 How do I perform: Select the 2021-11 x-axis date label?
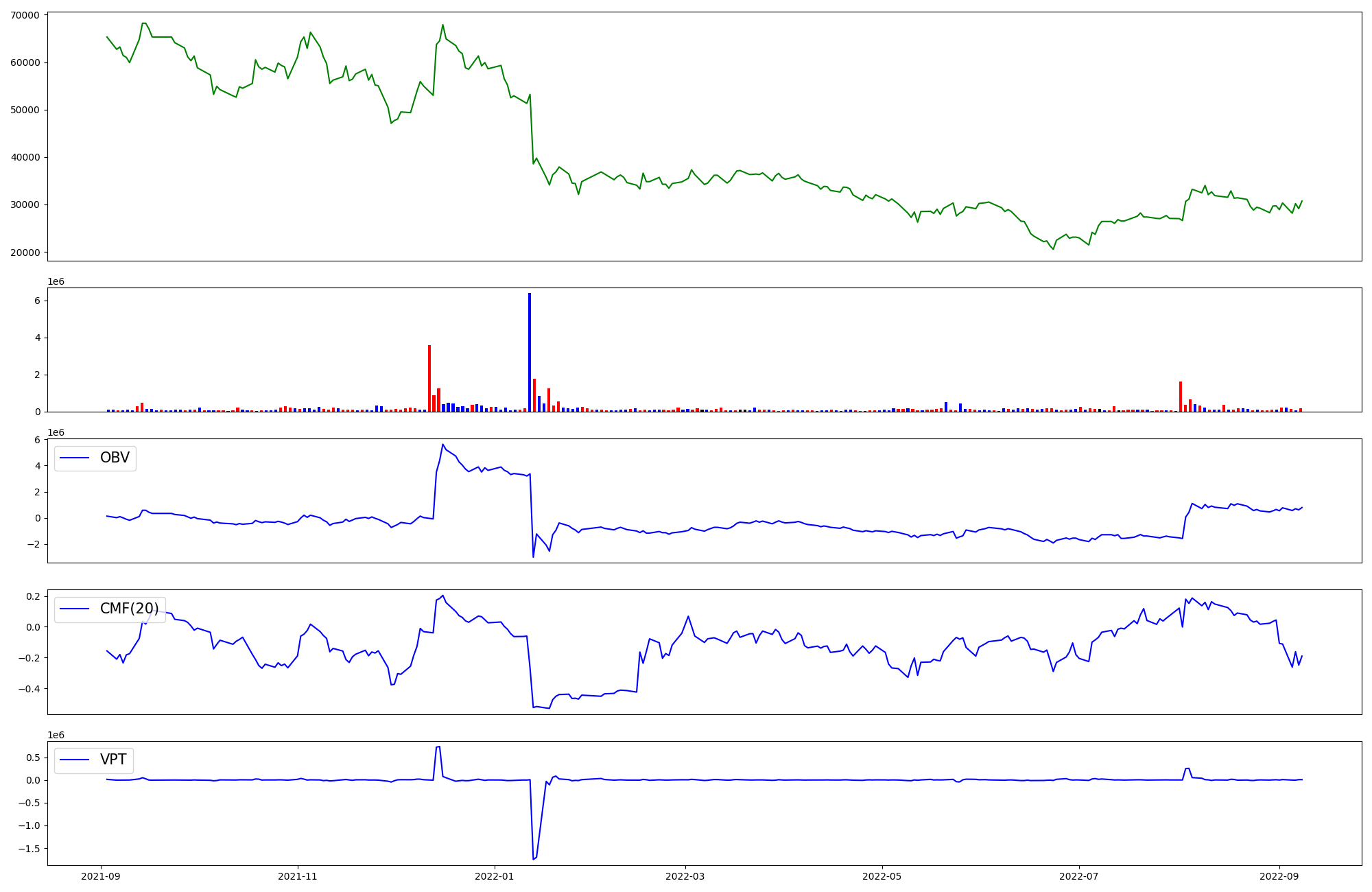click(x=298, y=876)
